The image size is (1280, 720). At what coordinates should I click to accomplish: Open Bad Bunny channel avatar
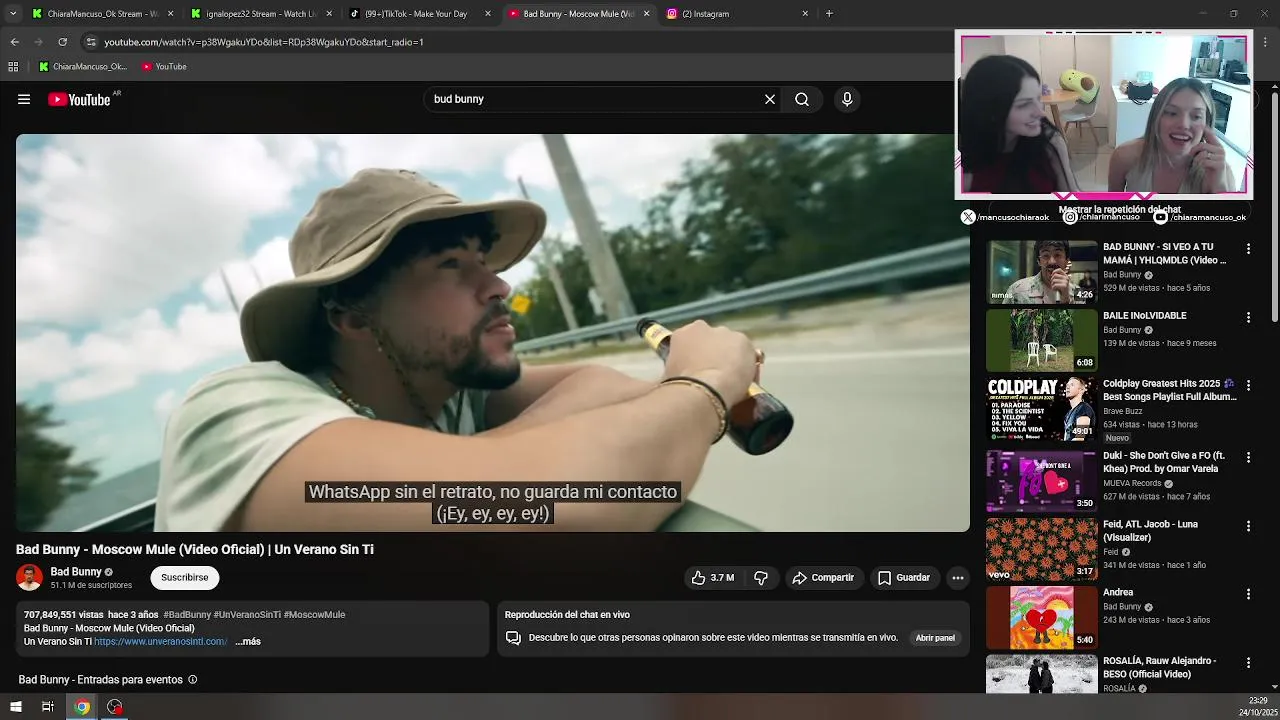30,577
